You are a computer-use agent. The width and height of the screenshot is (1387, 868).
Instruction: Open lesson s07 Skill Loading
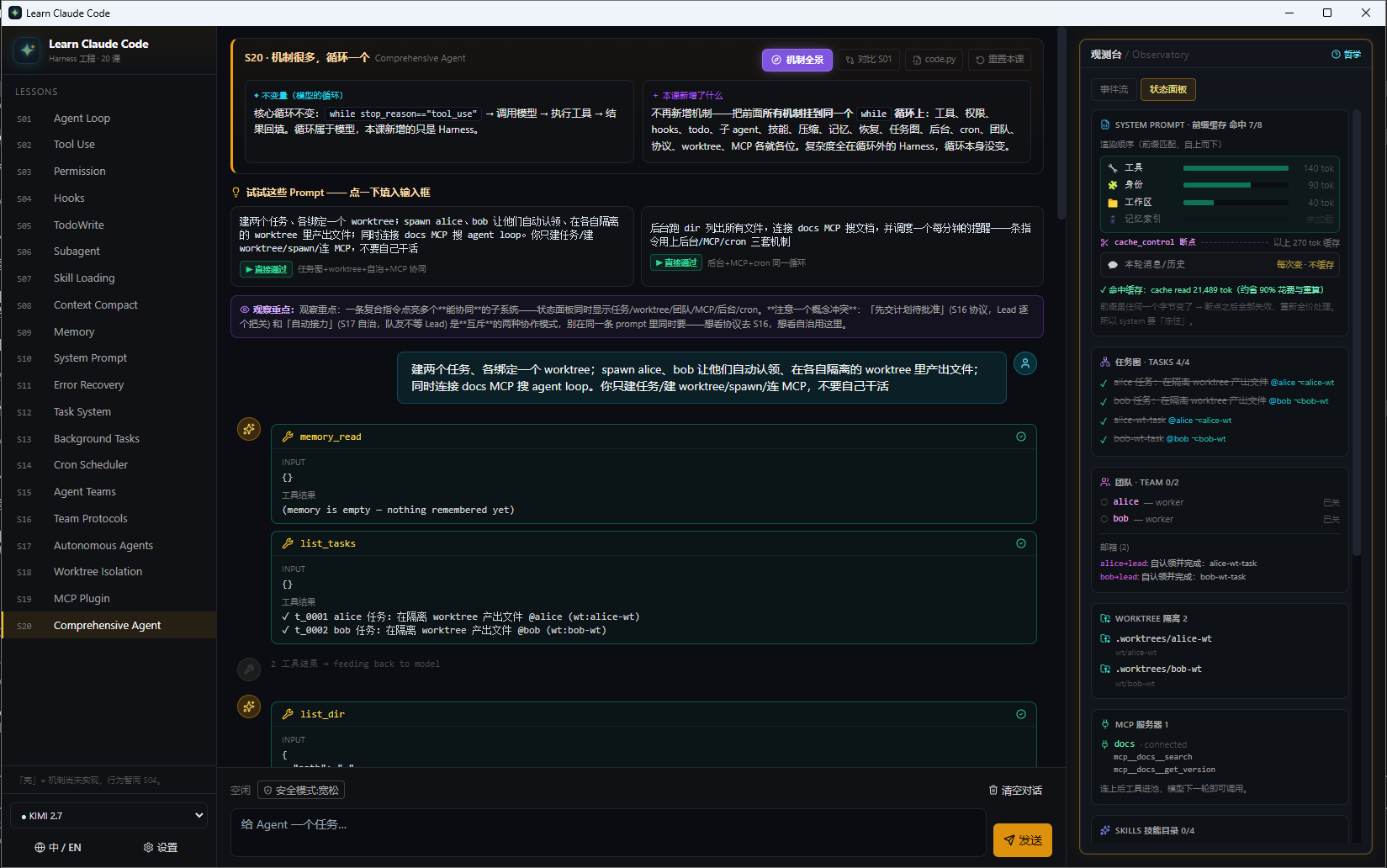[109, 278]
